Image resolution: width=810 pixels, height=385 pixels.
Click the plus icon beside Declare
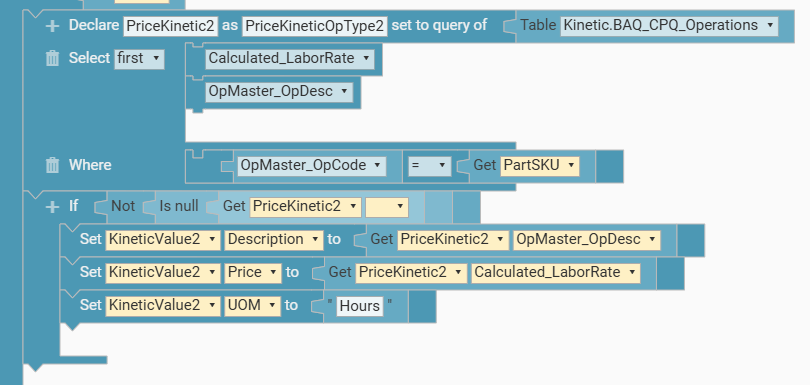click(52, 26)
